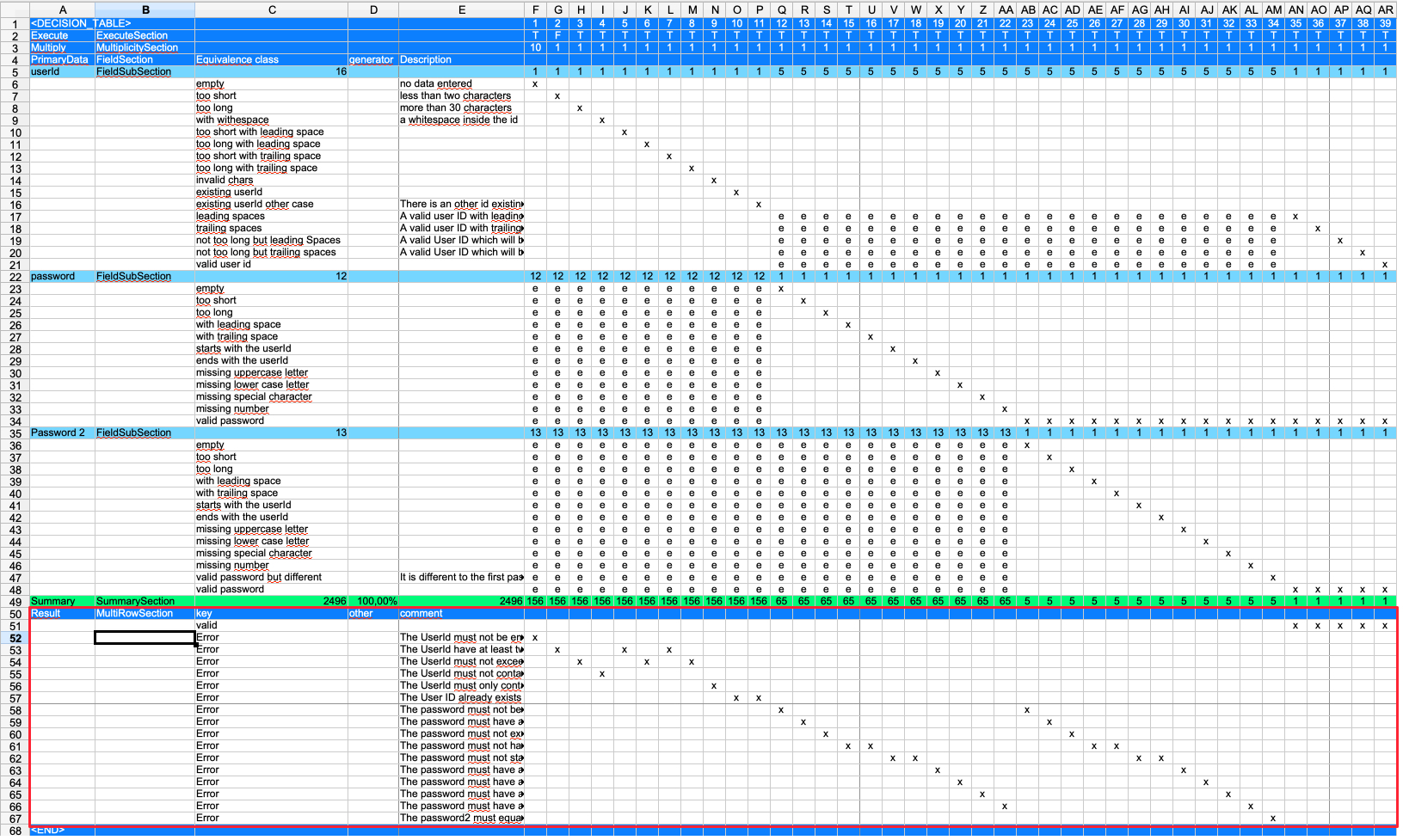Click the 'Password 2' field name cell
Screen dimensions: 1403x840
click(62, 432)
